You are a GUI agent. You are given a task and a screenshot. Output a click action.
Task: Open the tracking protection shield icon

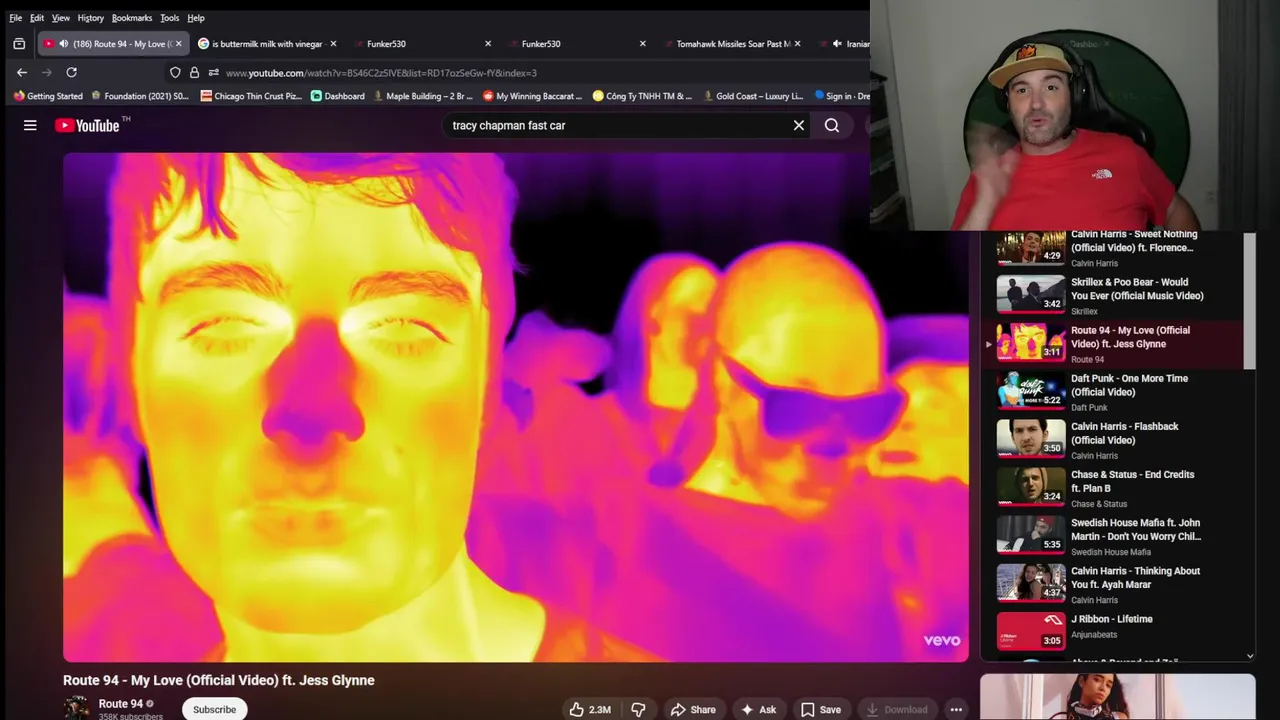175,72
